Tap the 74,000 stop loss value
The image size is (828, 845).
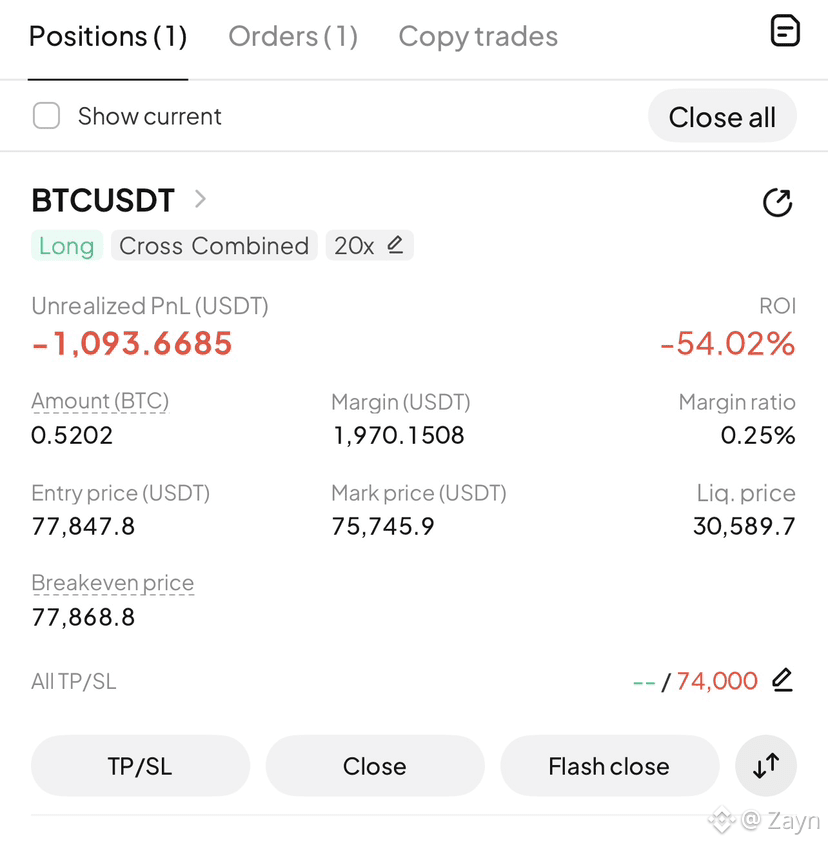[x=717, y=681]
